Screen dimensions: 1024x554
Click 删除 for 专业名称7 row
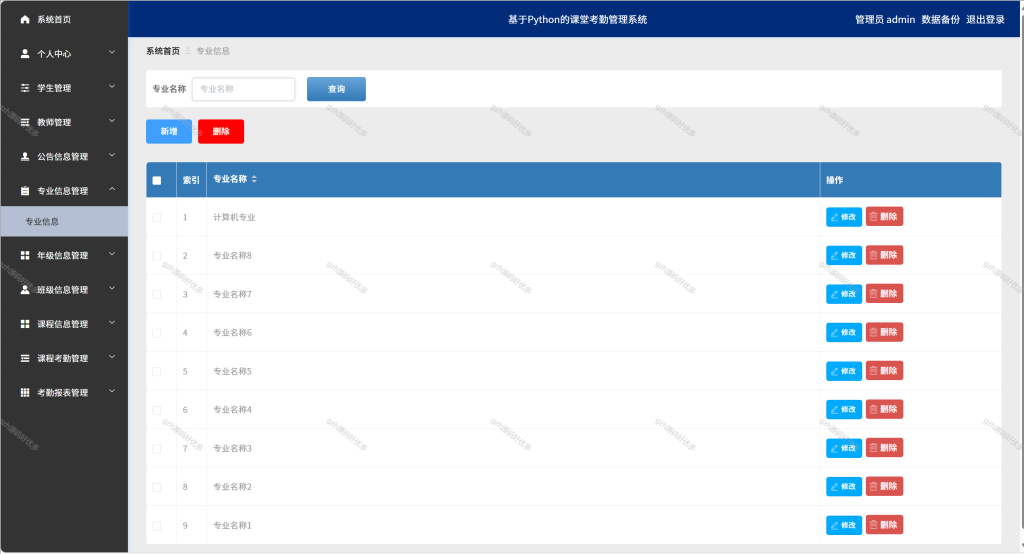point(884,293)
